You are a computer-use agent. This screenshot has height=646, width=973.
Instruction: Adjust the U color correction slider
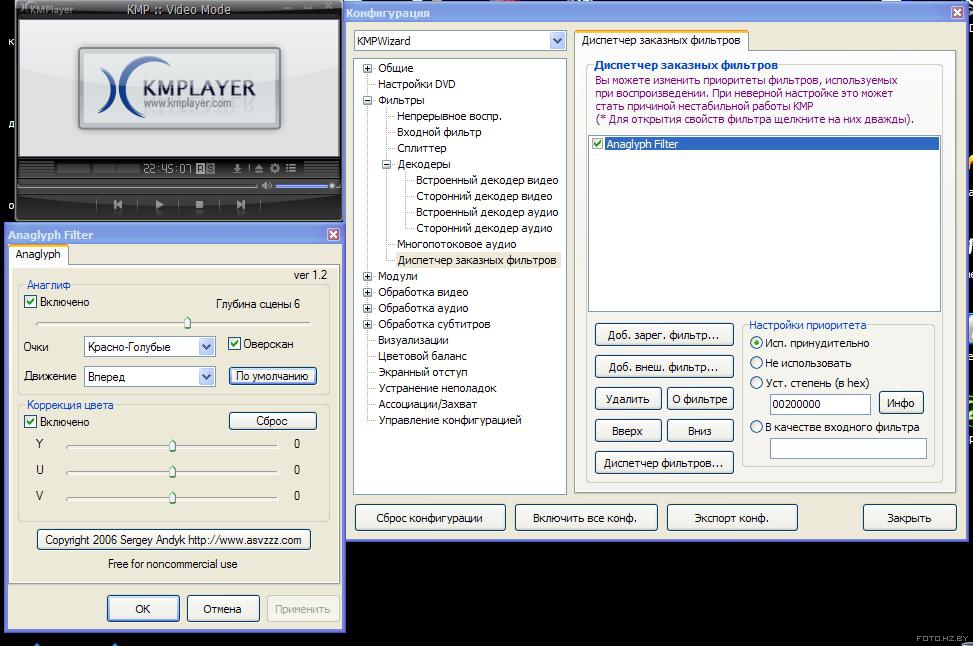click(173, 472)
